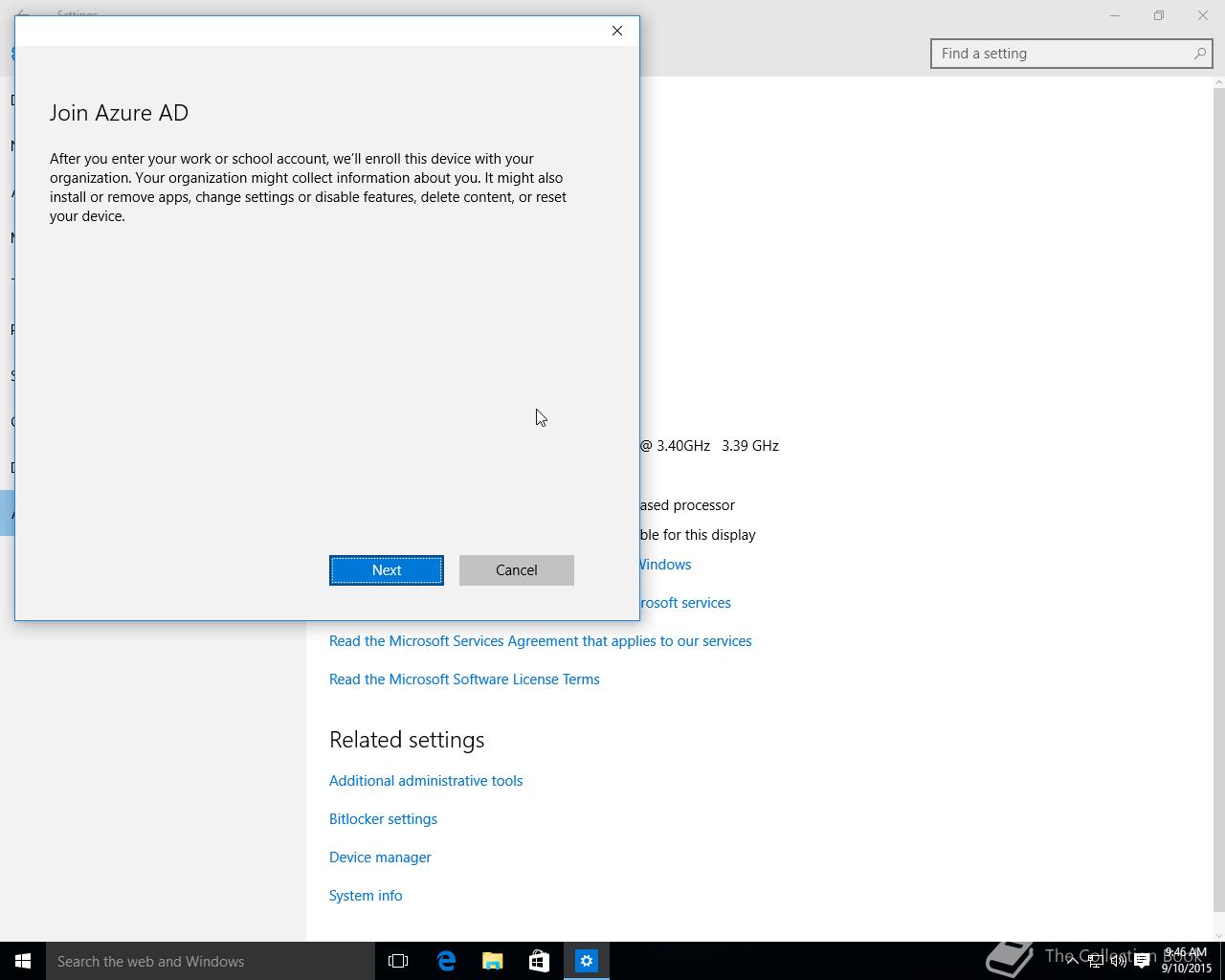Cancel the Join Azure AD dialog
The height and width of the screenshot is (980, 1225).
coord(517,570)
